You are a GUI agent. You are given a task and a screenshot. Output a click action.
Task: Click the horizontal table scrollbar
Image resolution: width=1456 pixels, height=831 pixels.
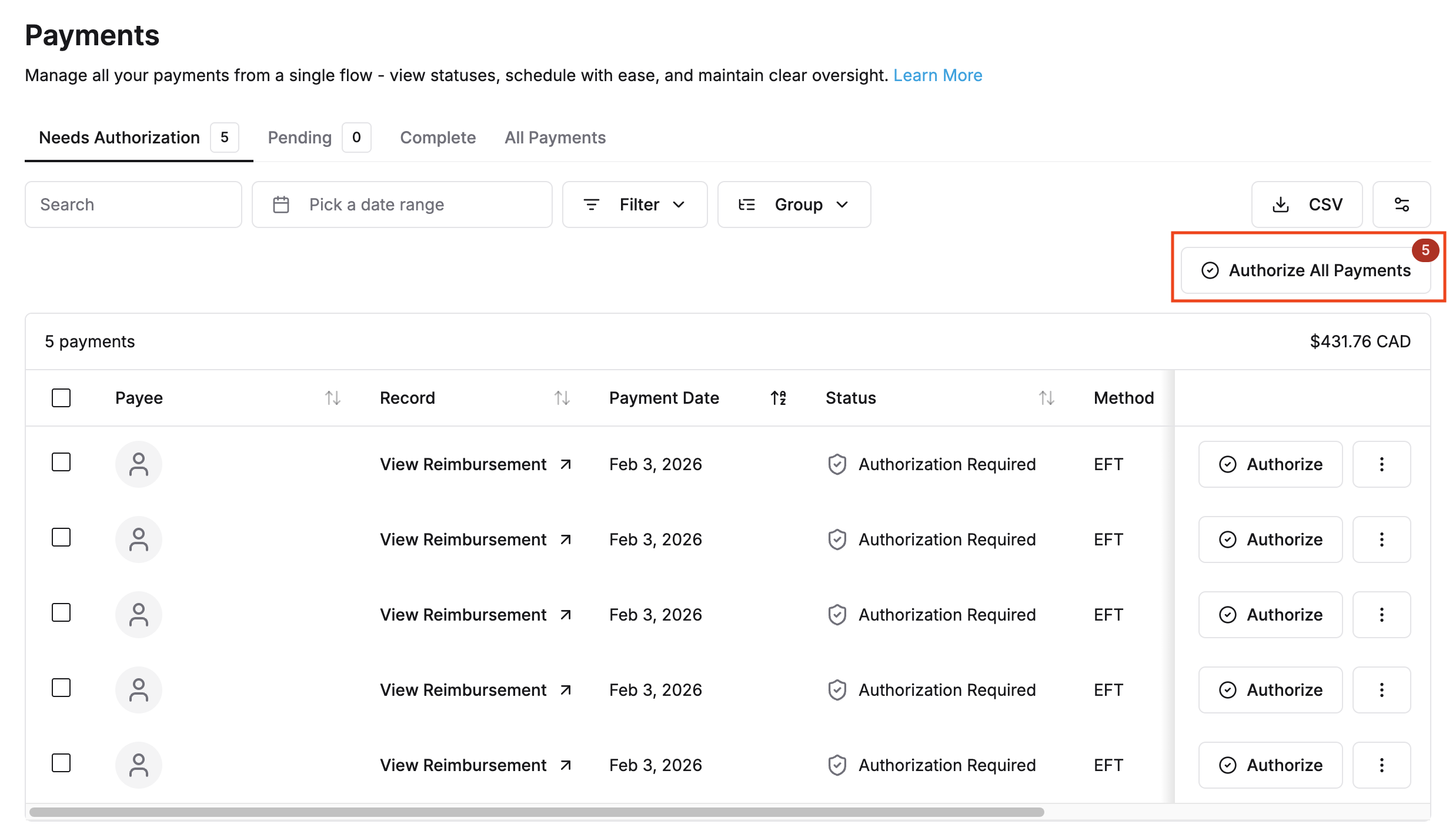click(536, 812)
